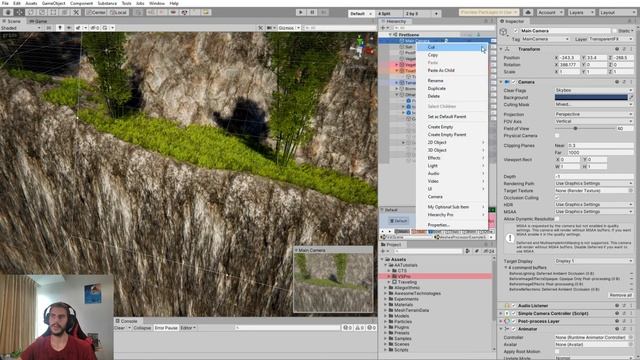Viewport: 640px width, 360px height.
Task: Toggle Post-process Layer enabled checkbox
Action: tap(514, 321)
